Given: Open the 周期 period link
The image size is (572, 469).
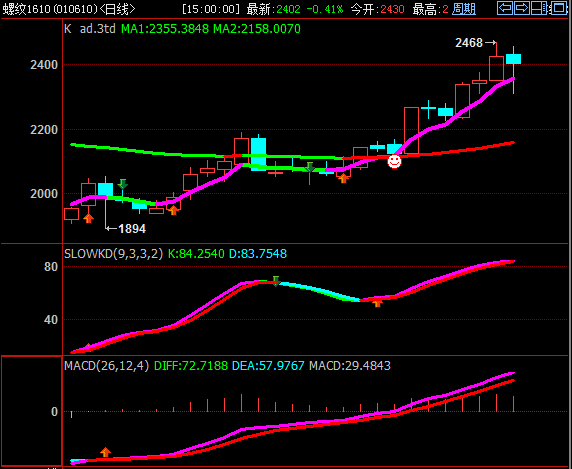Looking at the screenshot, I should point(464,9).
